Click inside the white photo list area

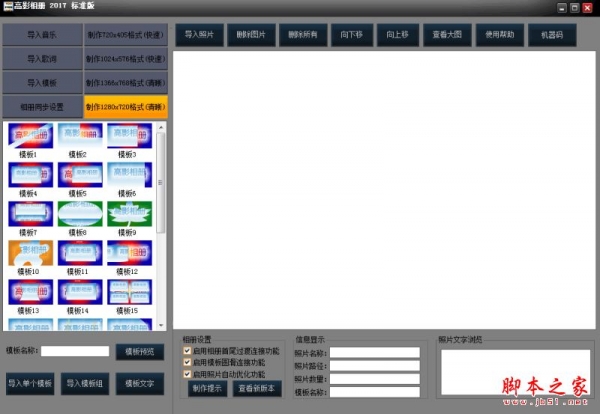[384, 190]
